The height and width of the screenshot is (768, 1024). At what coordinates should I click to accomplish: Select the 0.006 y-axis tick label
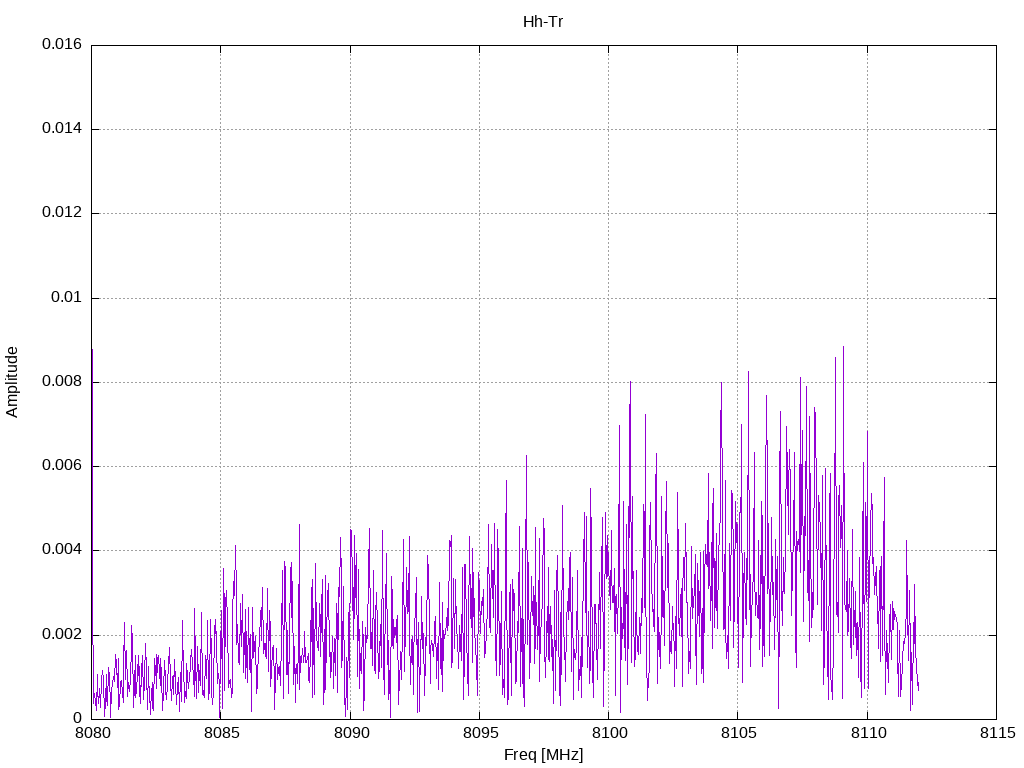(61, 466)
